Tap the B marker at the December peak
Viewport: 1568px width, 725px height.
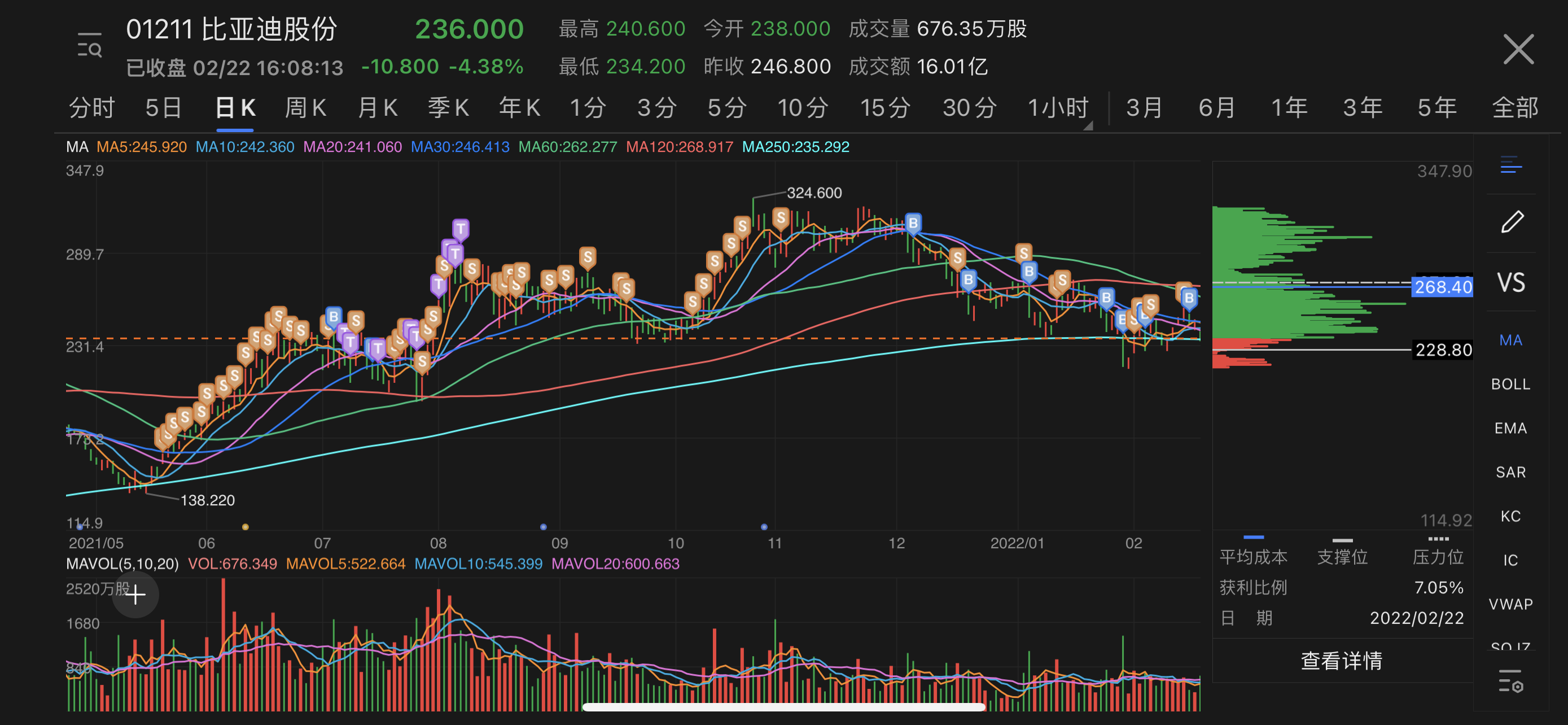(x=913, y=224)
